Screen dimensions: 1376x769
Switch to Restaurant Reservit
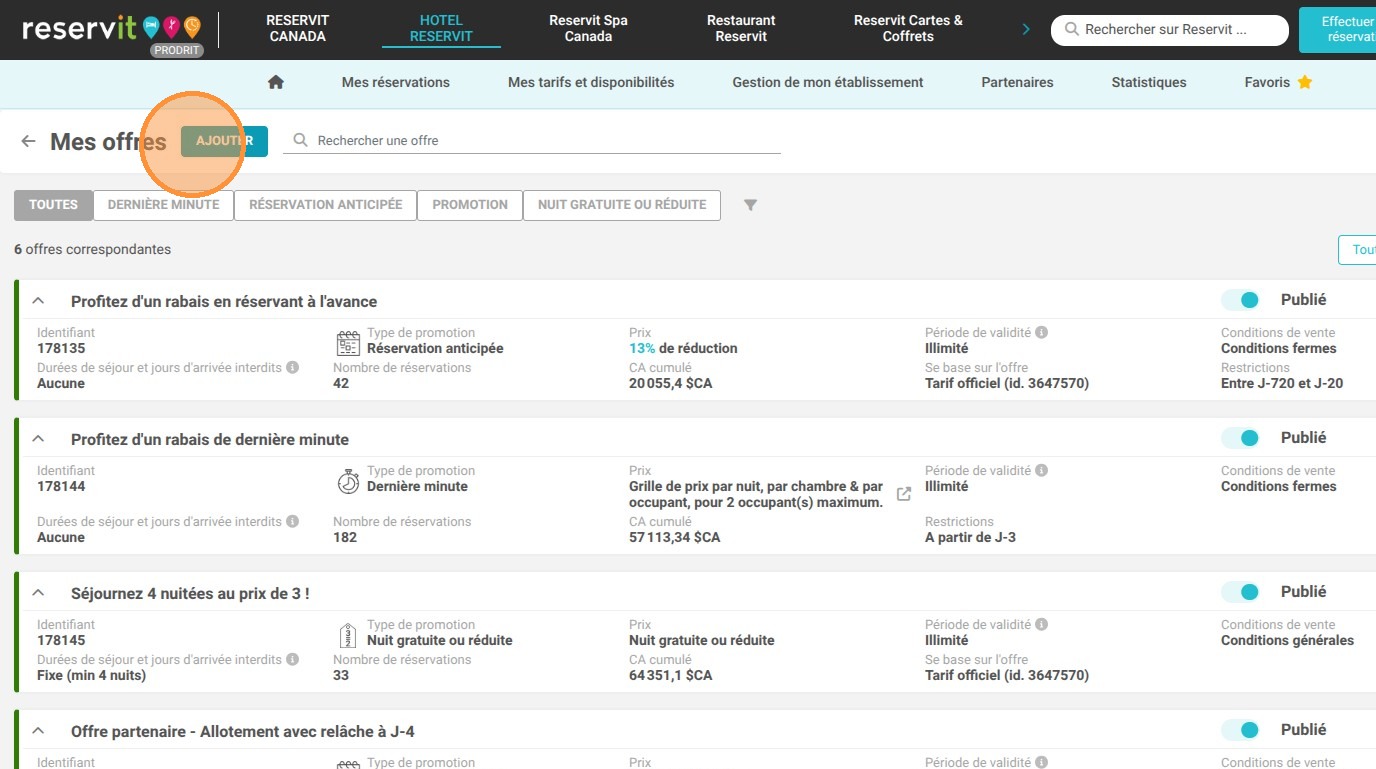tap(741, 28)
